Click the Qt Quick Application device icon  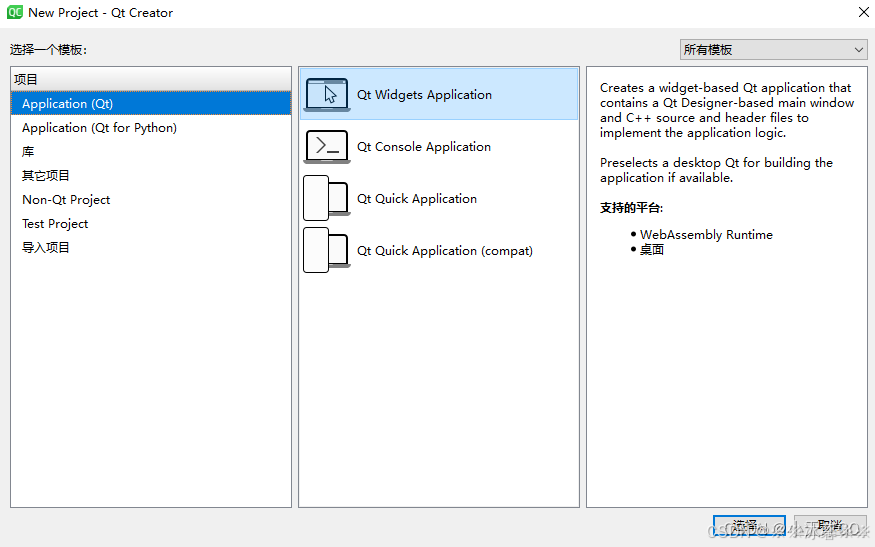[326, 199]
